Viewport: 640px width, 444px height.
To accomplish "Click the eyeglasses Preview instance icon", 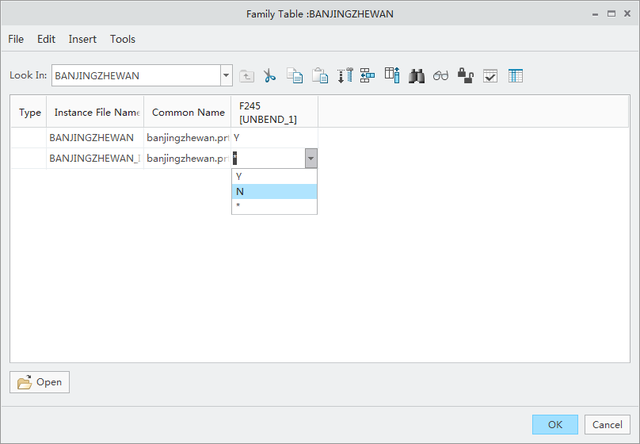I will coord(441,76).
